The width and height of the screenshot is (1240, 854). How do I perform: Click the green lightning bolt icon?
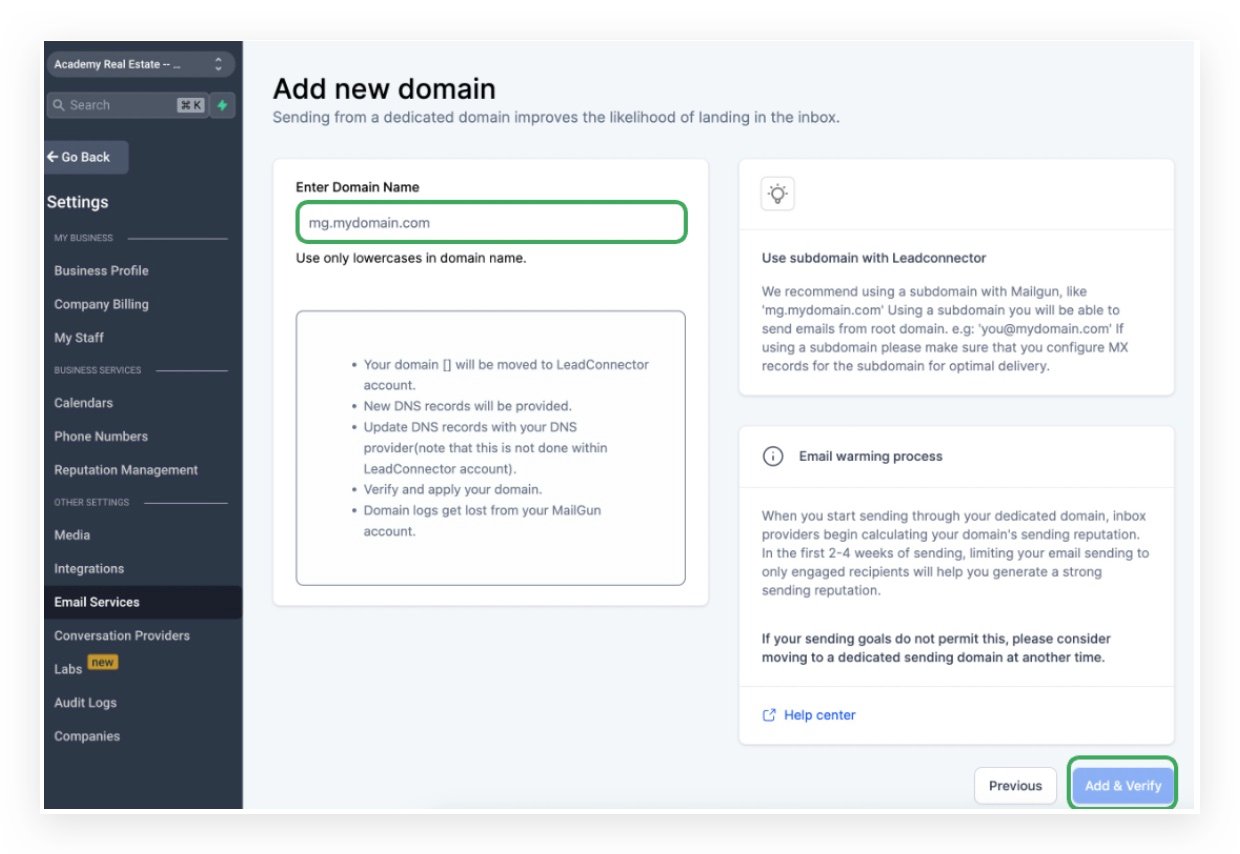(x=222, y=105)
